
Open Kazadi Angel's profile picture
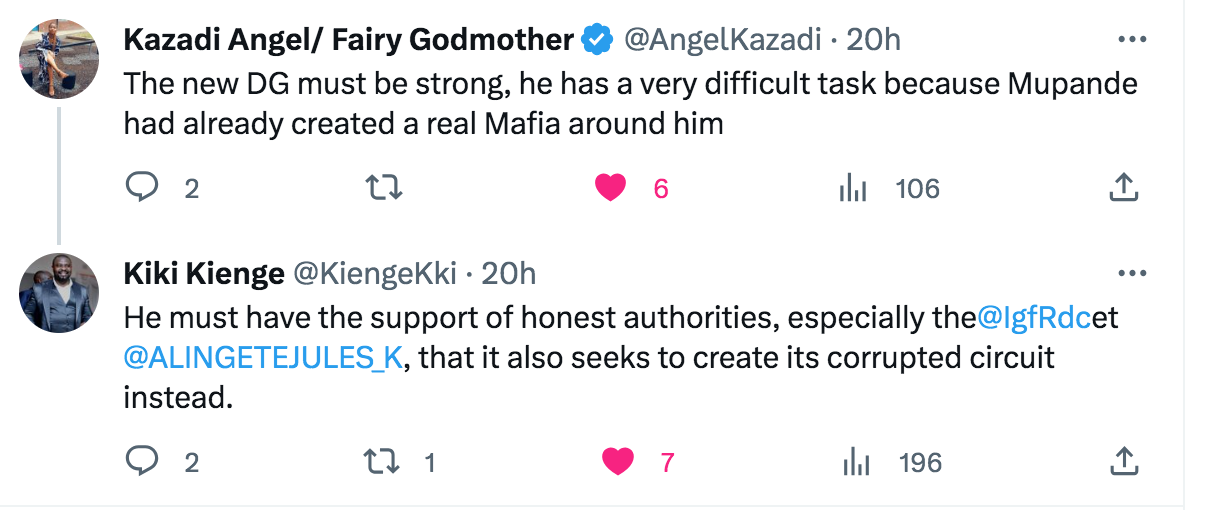tap(60, 58)
